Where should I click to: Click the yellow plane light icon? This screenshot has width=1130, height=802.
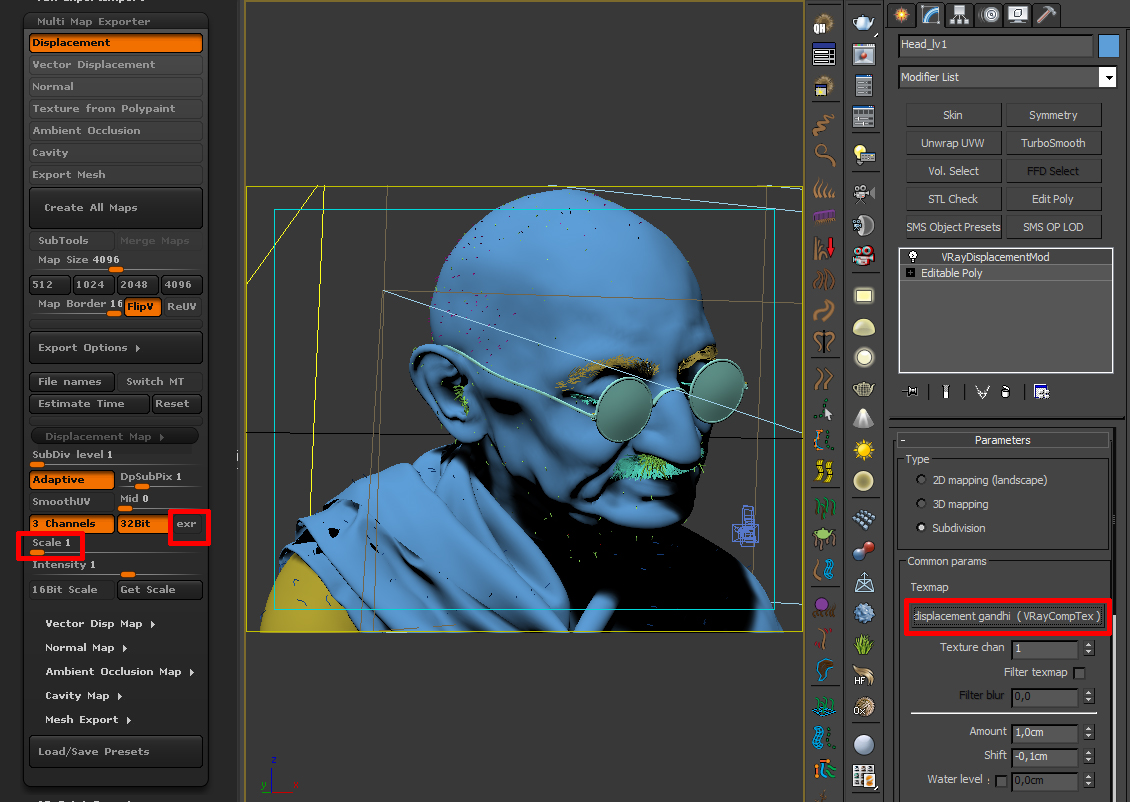[863, 295]
